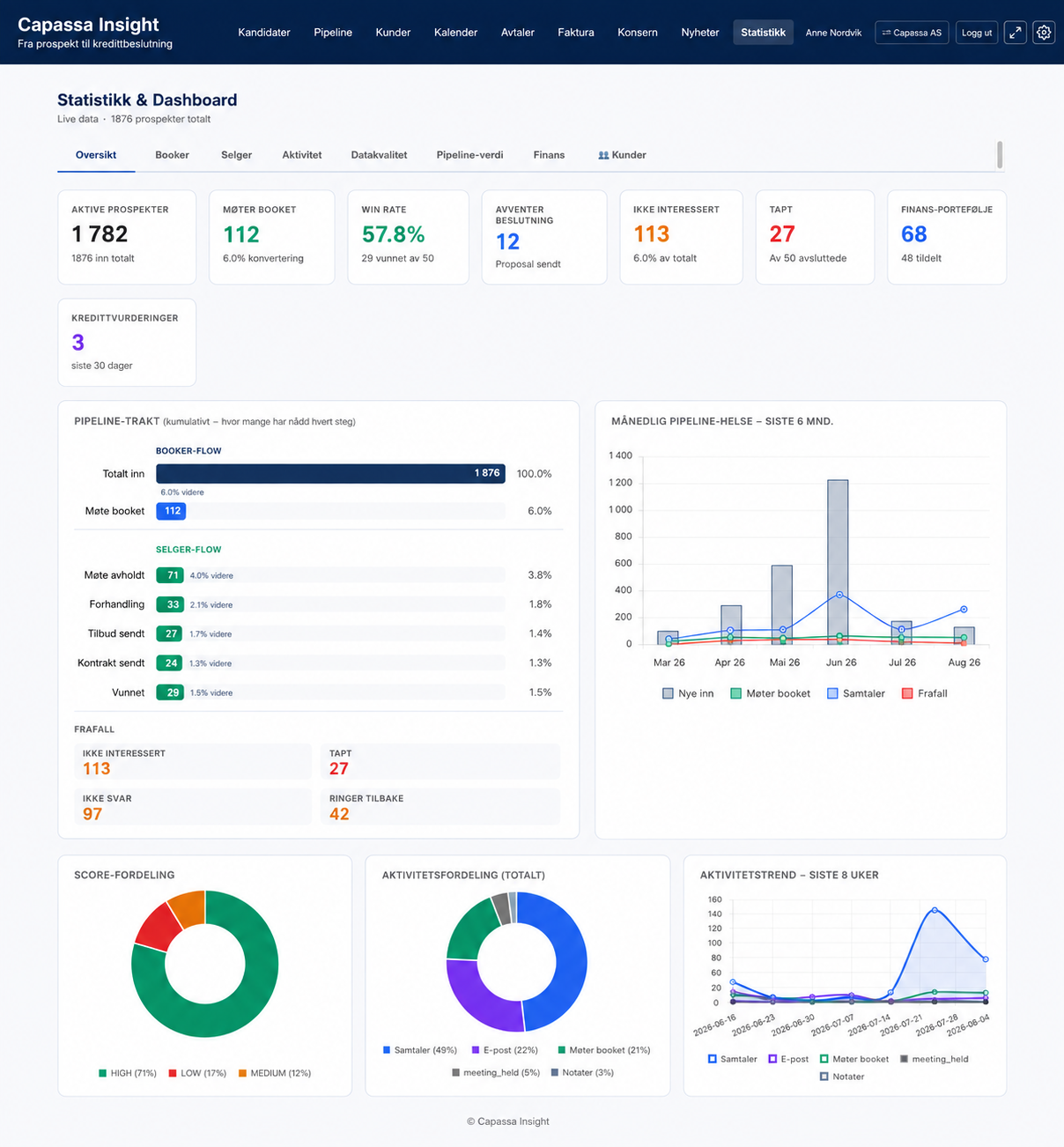Open the Faktura menu item
The height and width of the screenshot is (1147, 1064).
[x=576, y=33]
